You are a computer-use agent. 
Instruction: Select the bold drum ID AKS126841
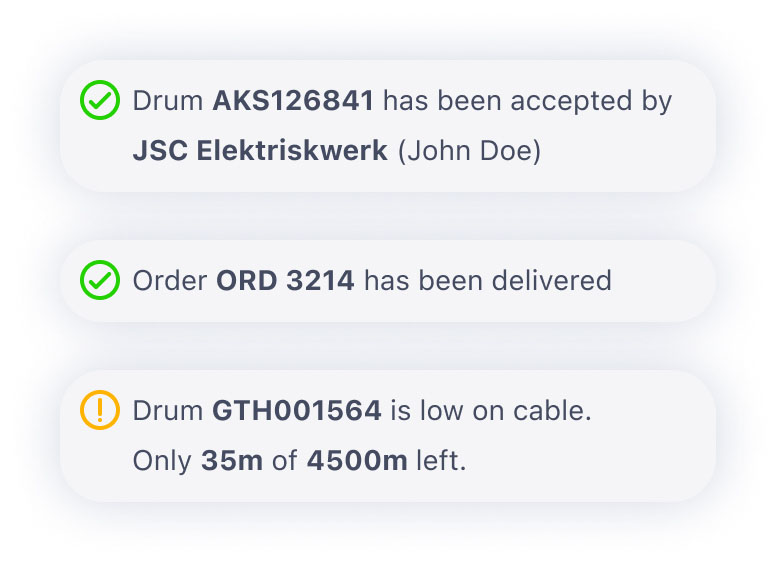(x=293, y=101)
